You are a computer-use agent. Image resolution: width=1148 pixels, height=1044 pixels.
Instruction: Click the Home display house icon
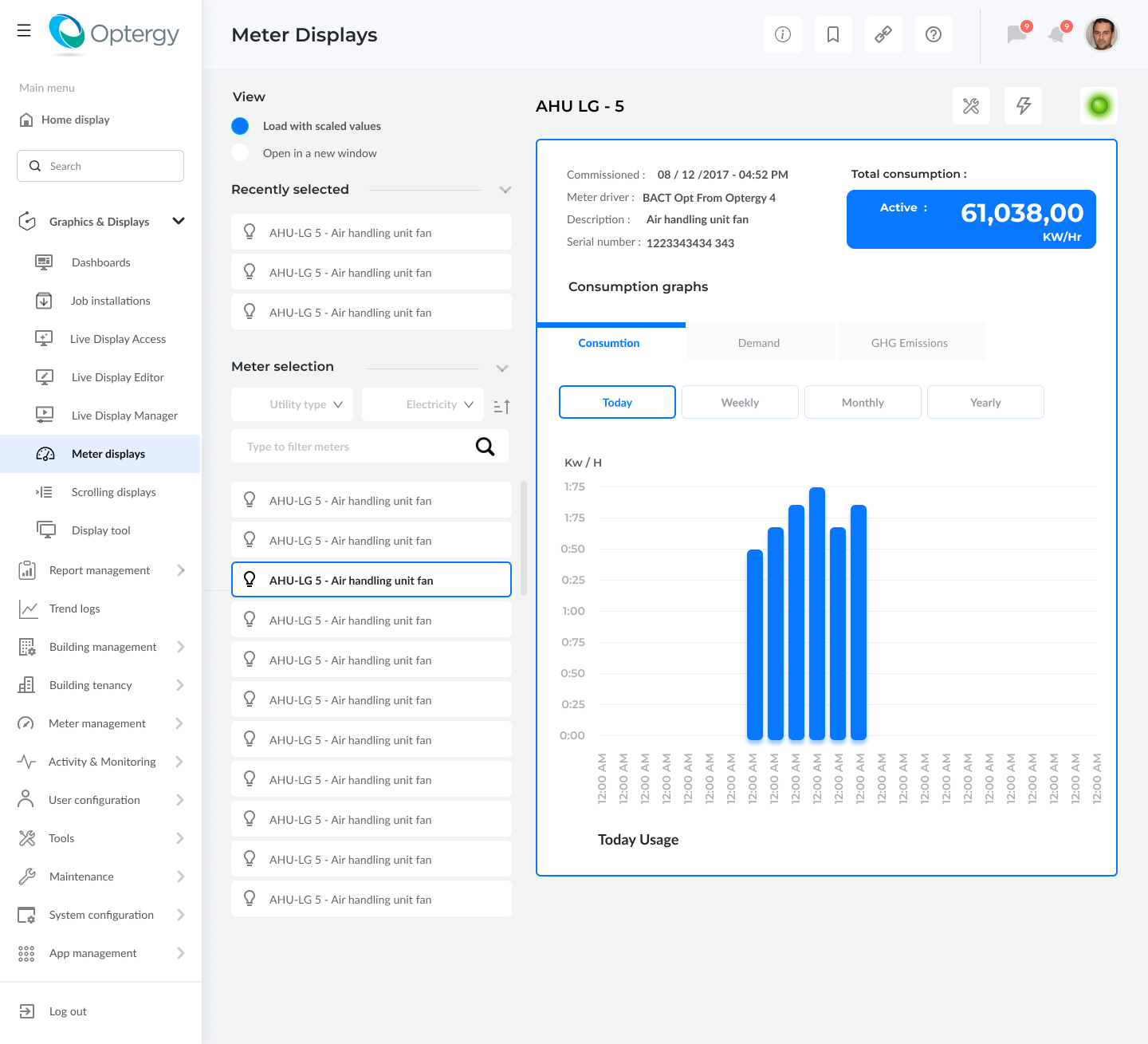pos(26,120)
